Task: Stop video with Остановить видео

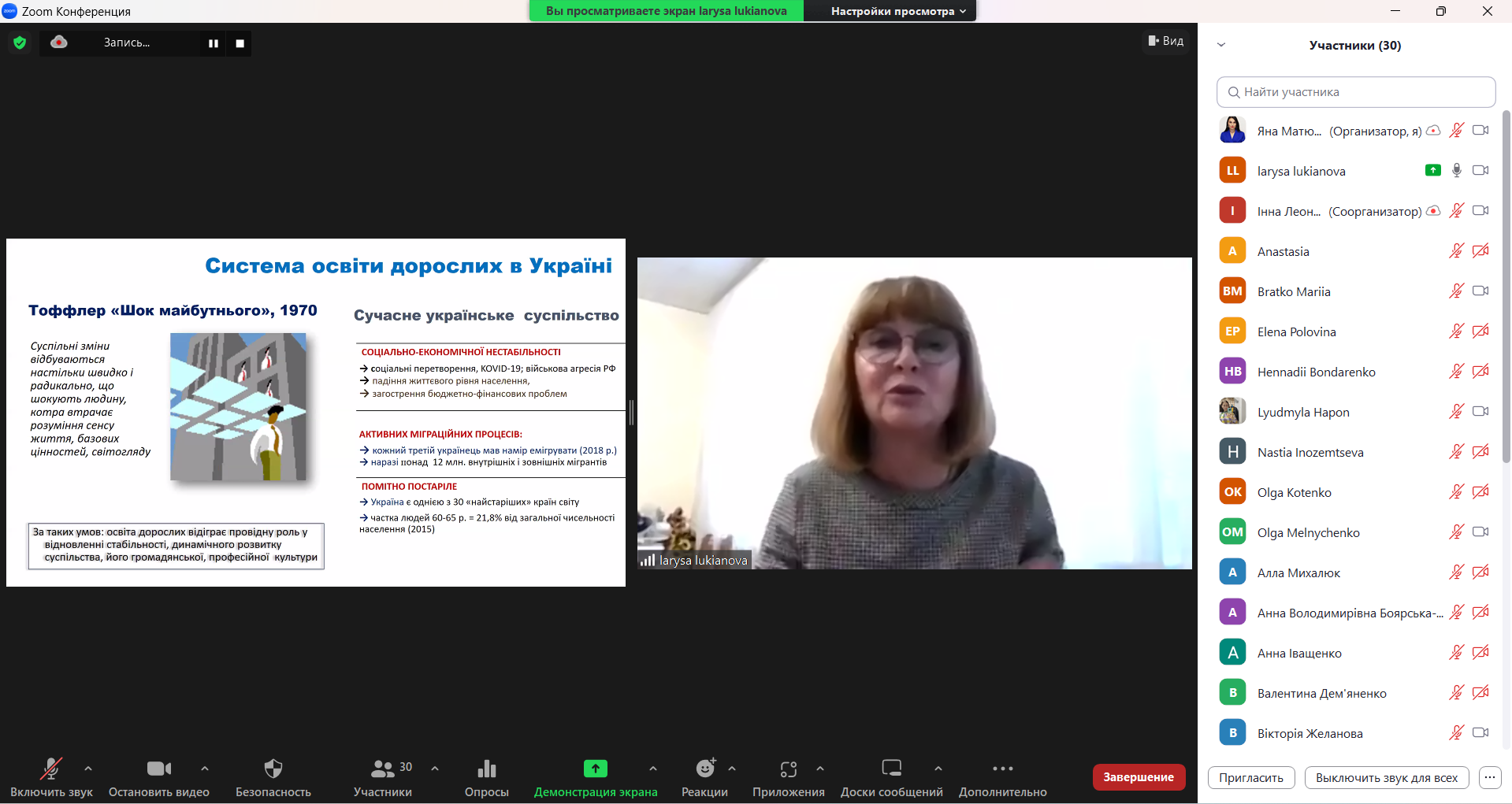Action: [158, 769]
